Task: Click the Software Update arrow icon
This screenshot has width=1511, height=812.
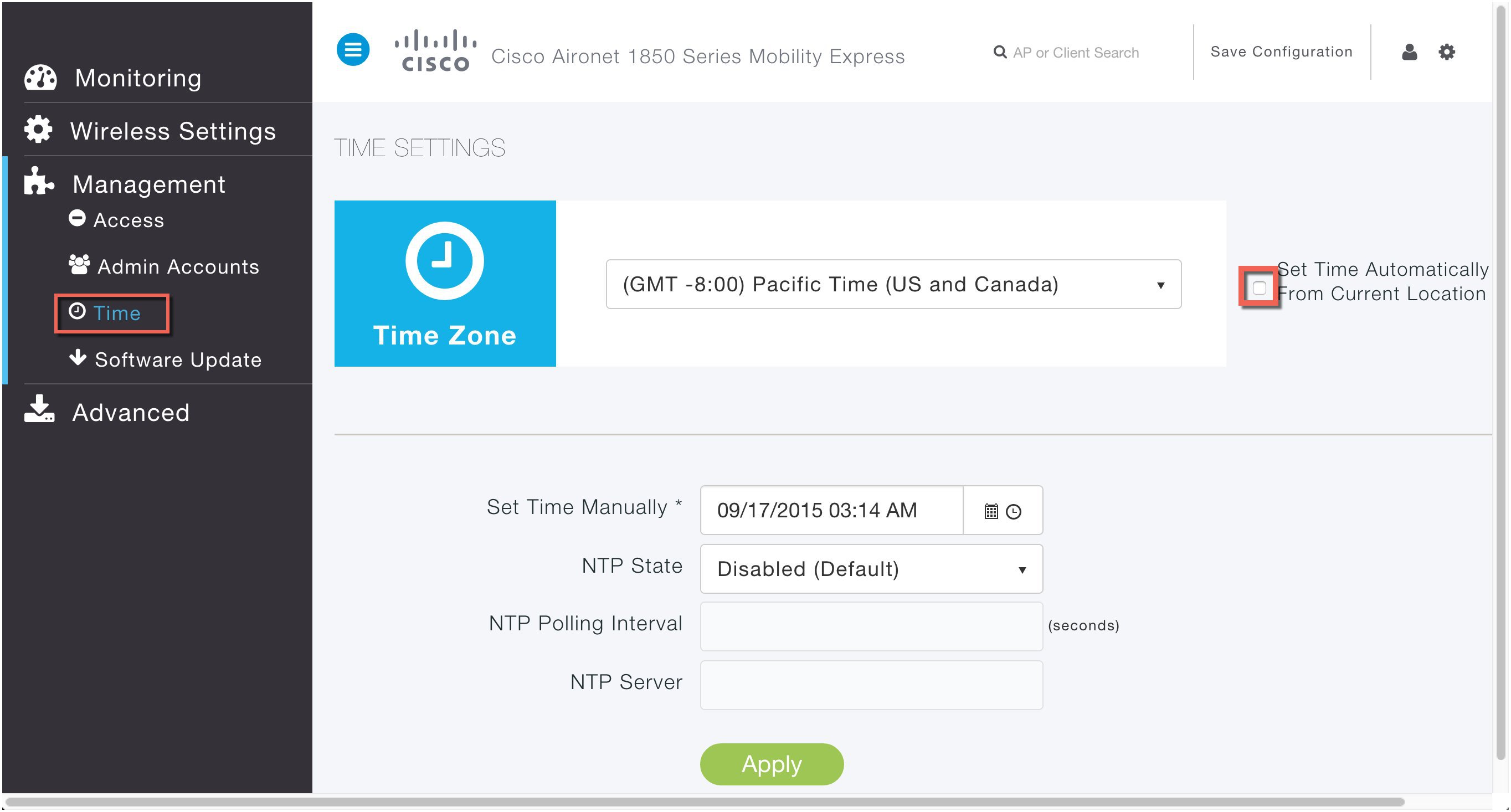Action: 78,357
